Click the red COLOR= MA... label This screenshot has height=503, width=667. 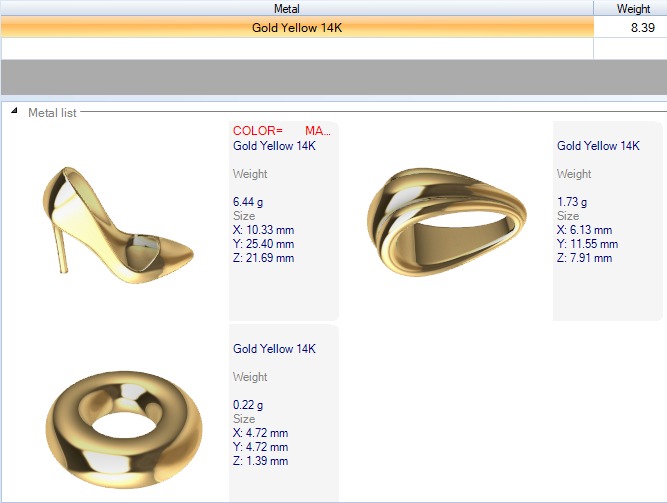point(282,131)
